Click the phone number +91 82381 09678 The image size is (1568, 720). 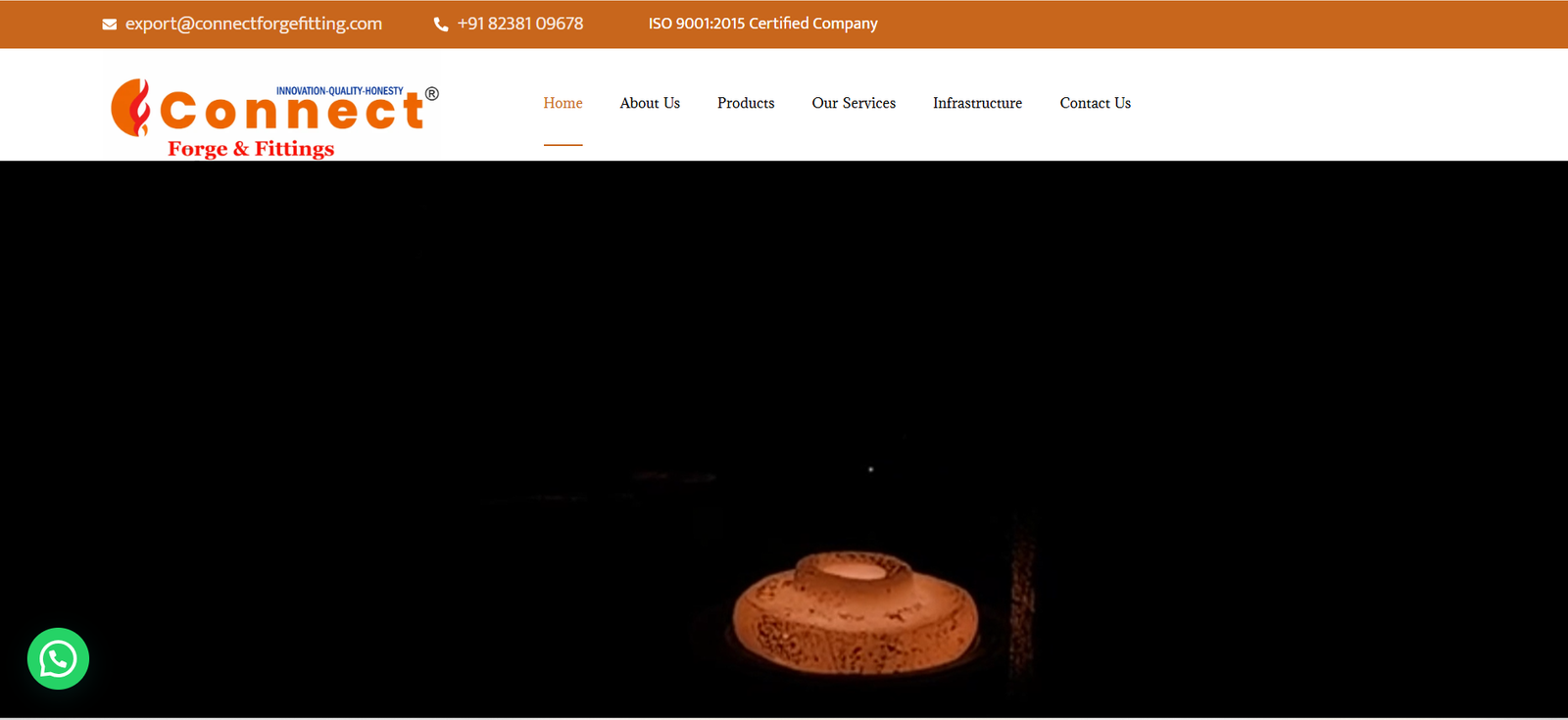pos(520,24)
